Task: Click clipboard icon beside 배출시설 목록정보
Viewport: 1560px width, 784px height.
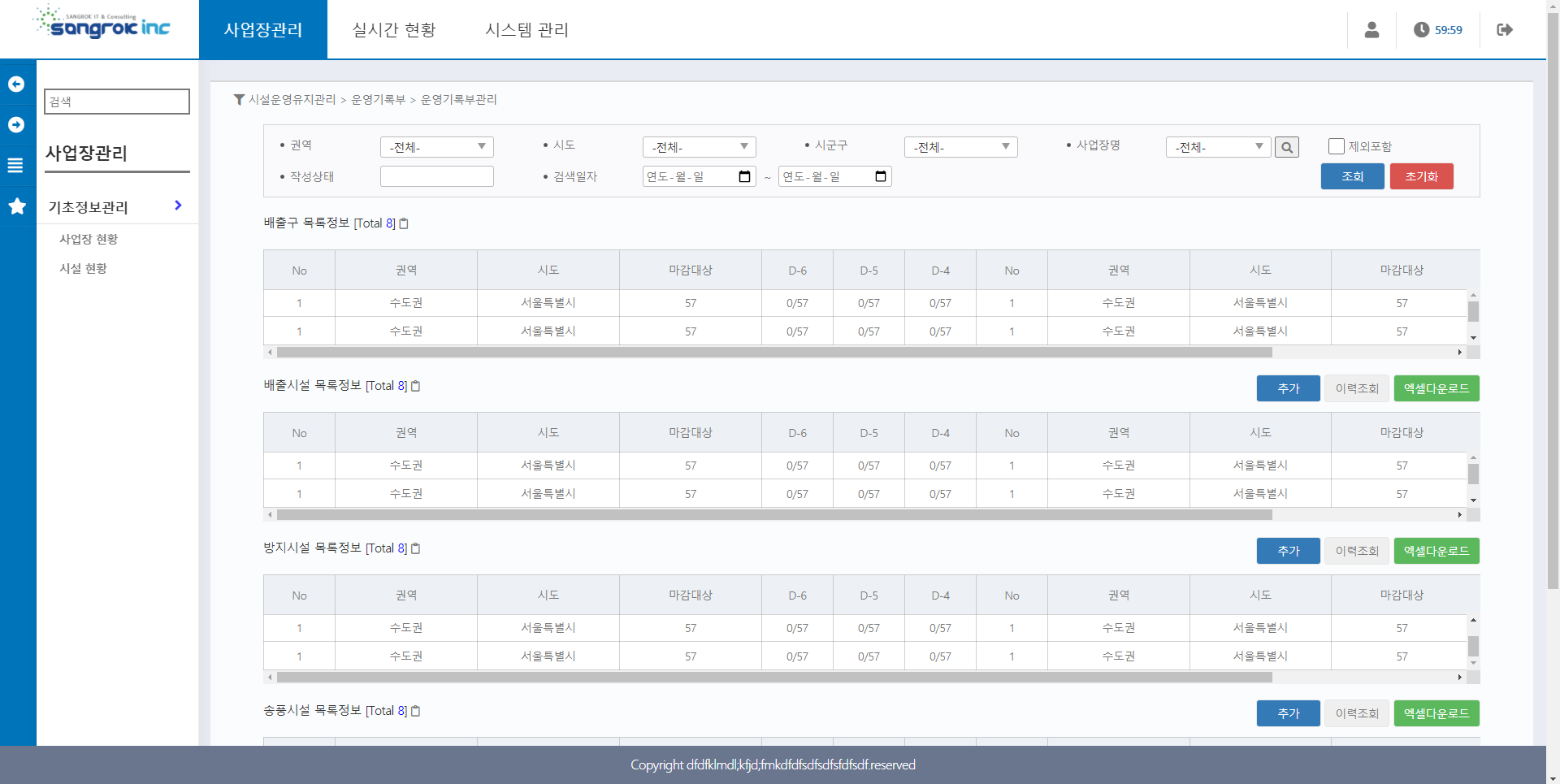Action: pyautogui.click(x=415, y=386)
